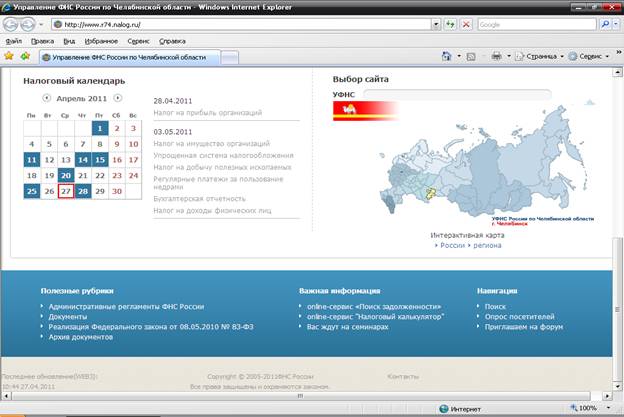
Task: Click the Stop loading red X icon
Action: click(x=465, y=24)
